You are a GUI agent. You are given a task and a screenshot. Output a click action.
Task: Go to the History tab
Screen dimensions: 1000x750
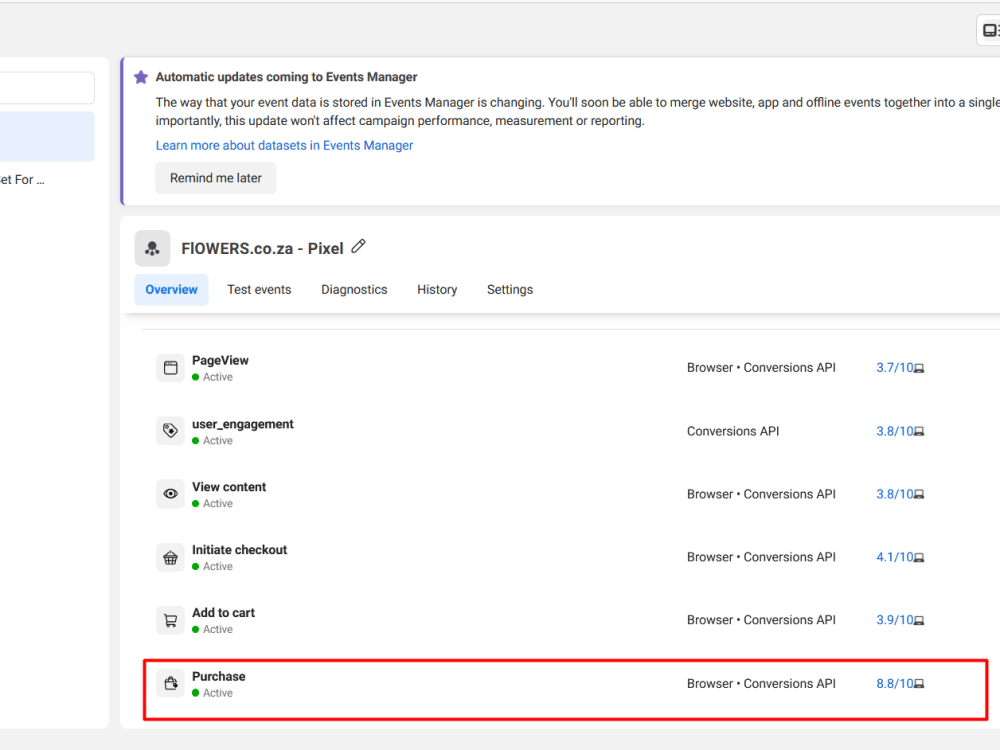[437, 289]
